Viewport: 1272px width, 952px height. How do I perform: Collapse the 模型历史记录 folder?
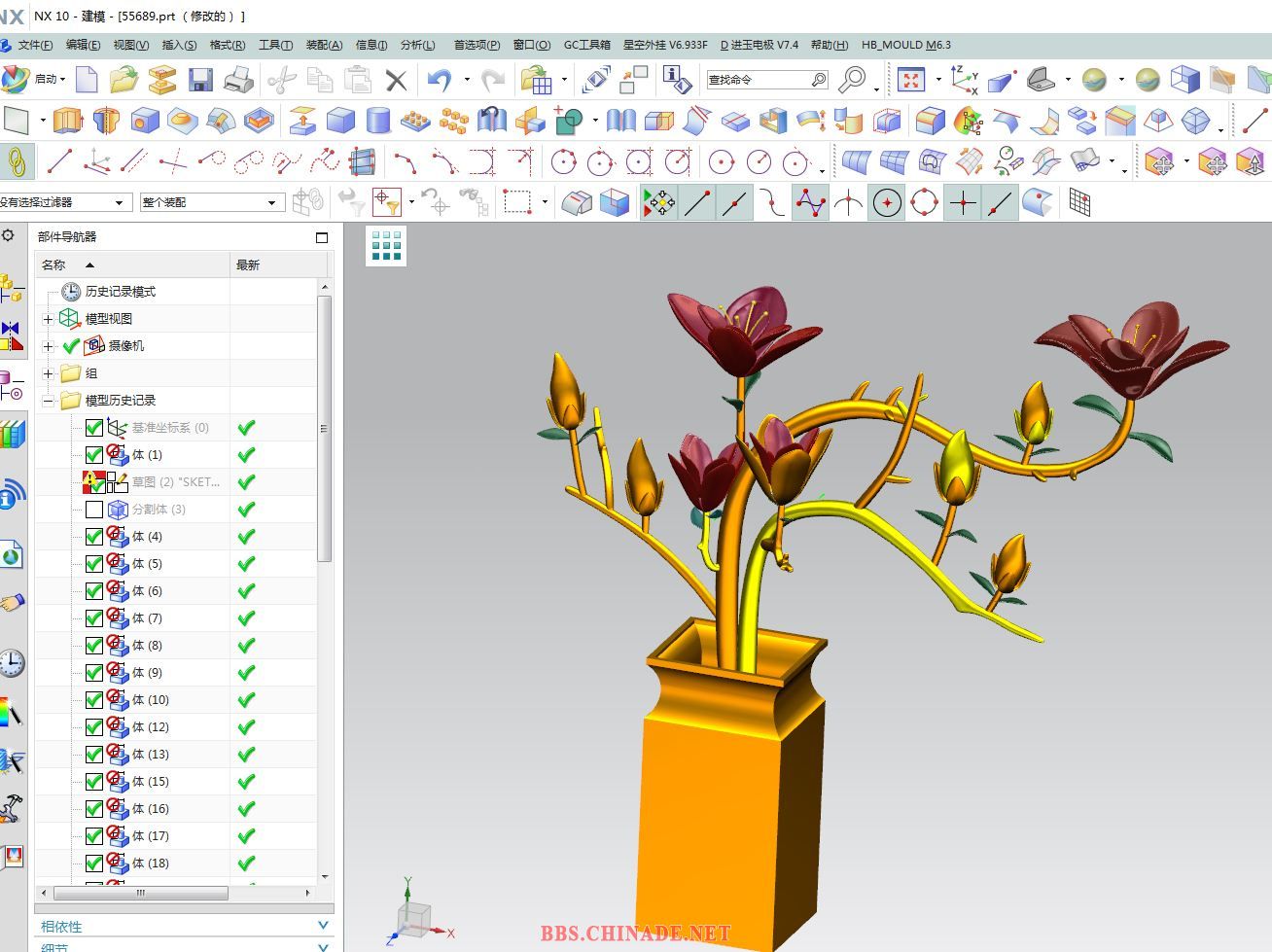(48, 401)
